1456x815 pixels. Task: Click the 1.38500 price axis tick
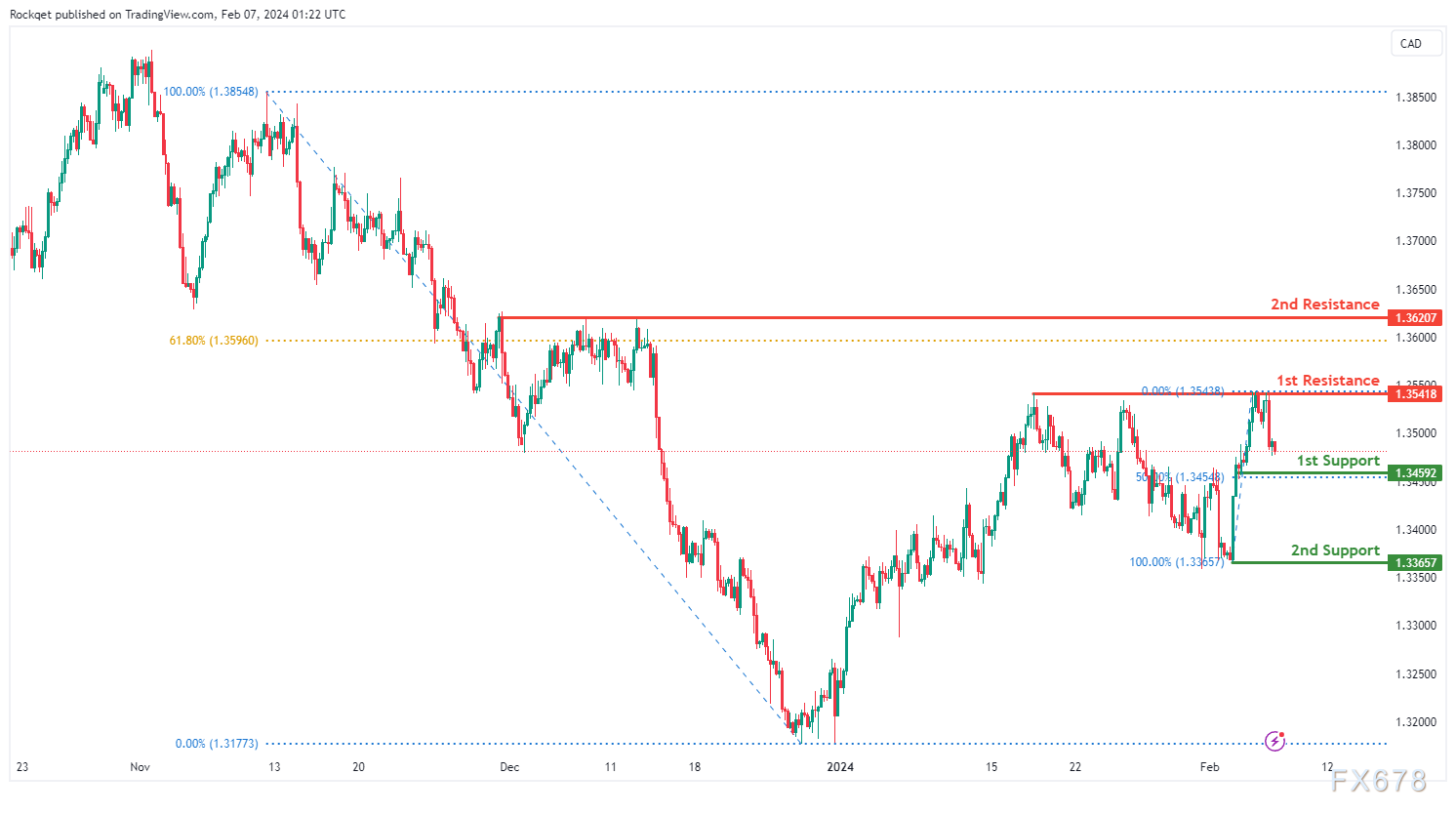pos(1416,98)
